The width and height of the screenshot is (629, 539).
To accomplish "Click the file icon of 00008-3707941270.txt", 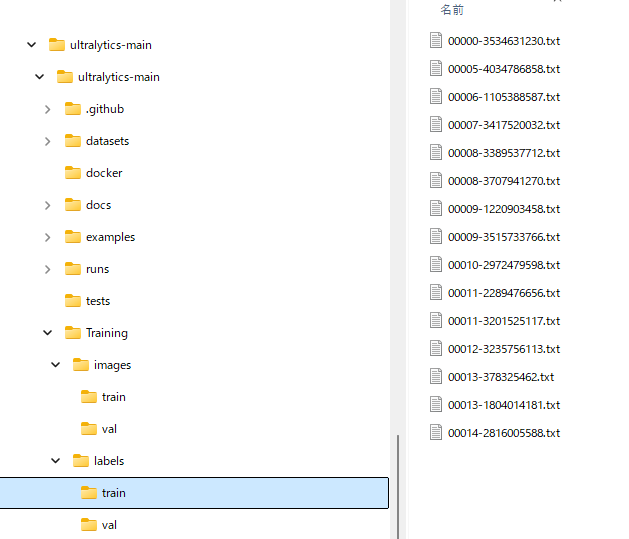I will [x=436, y=181].
